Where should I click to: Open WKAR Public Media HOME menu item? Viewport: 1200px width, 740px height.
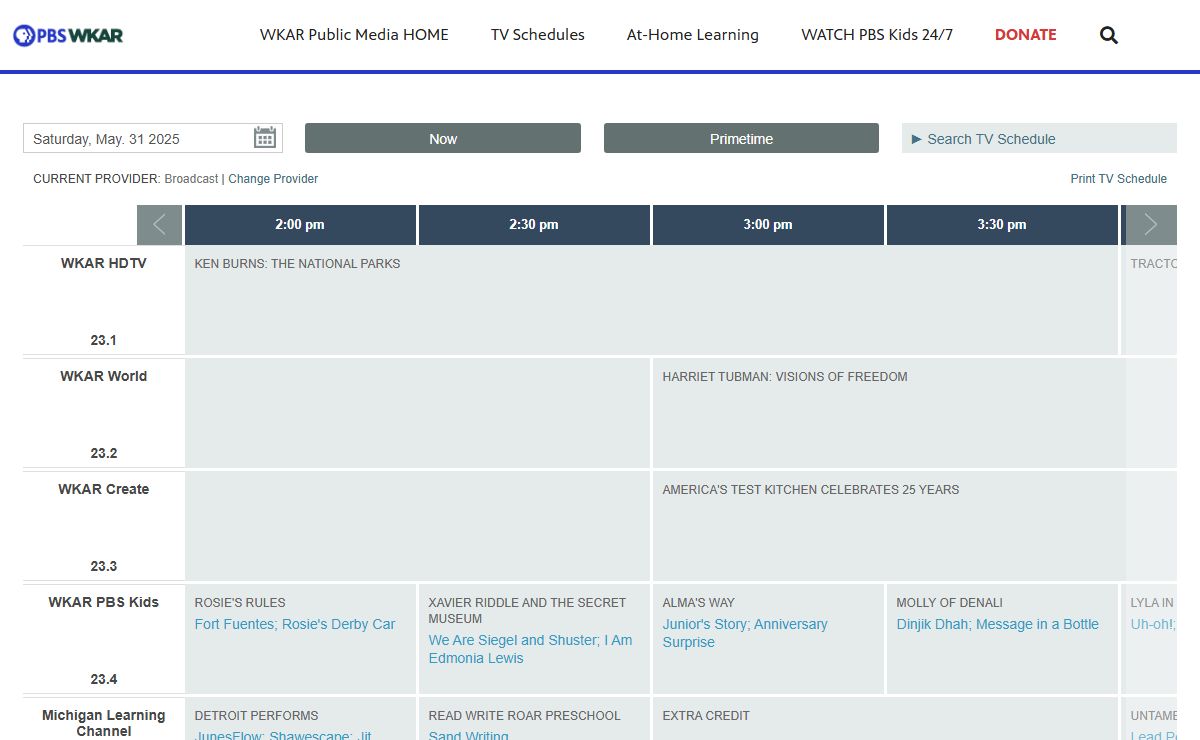[354, 35]
